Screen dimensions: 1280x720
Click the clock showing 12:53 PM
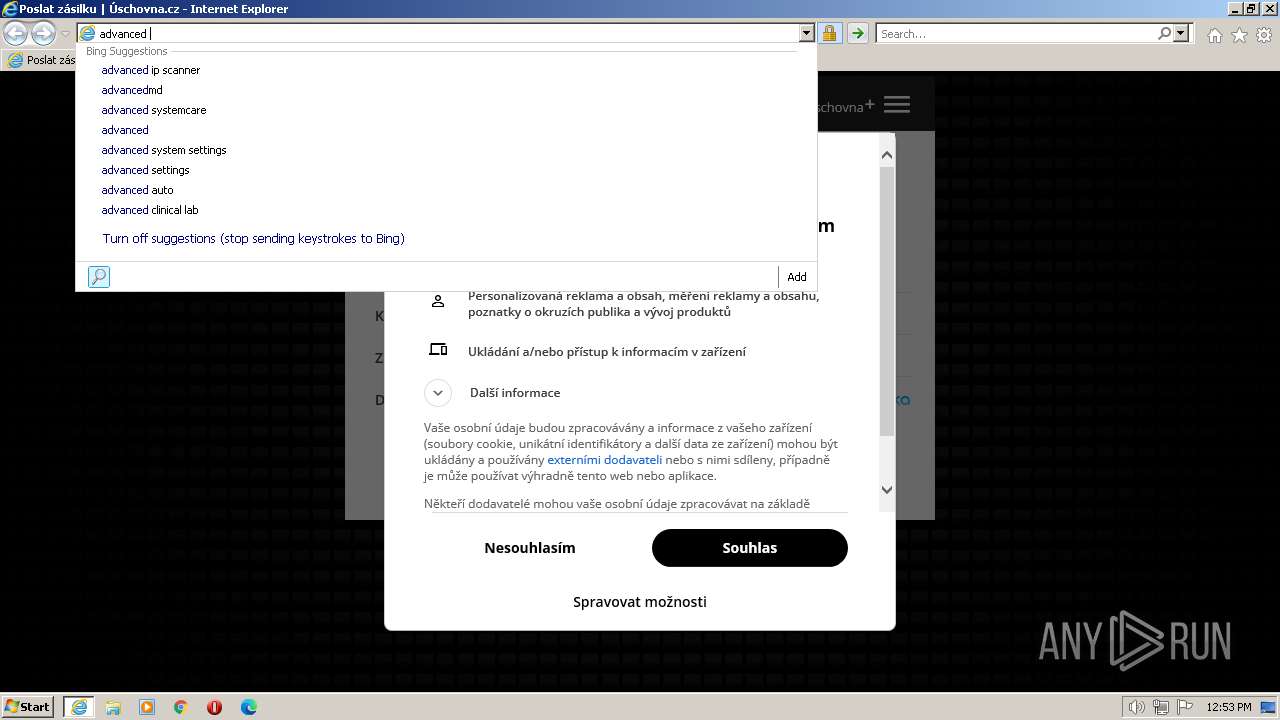click(1229, 707)
